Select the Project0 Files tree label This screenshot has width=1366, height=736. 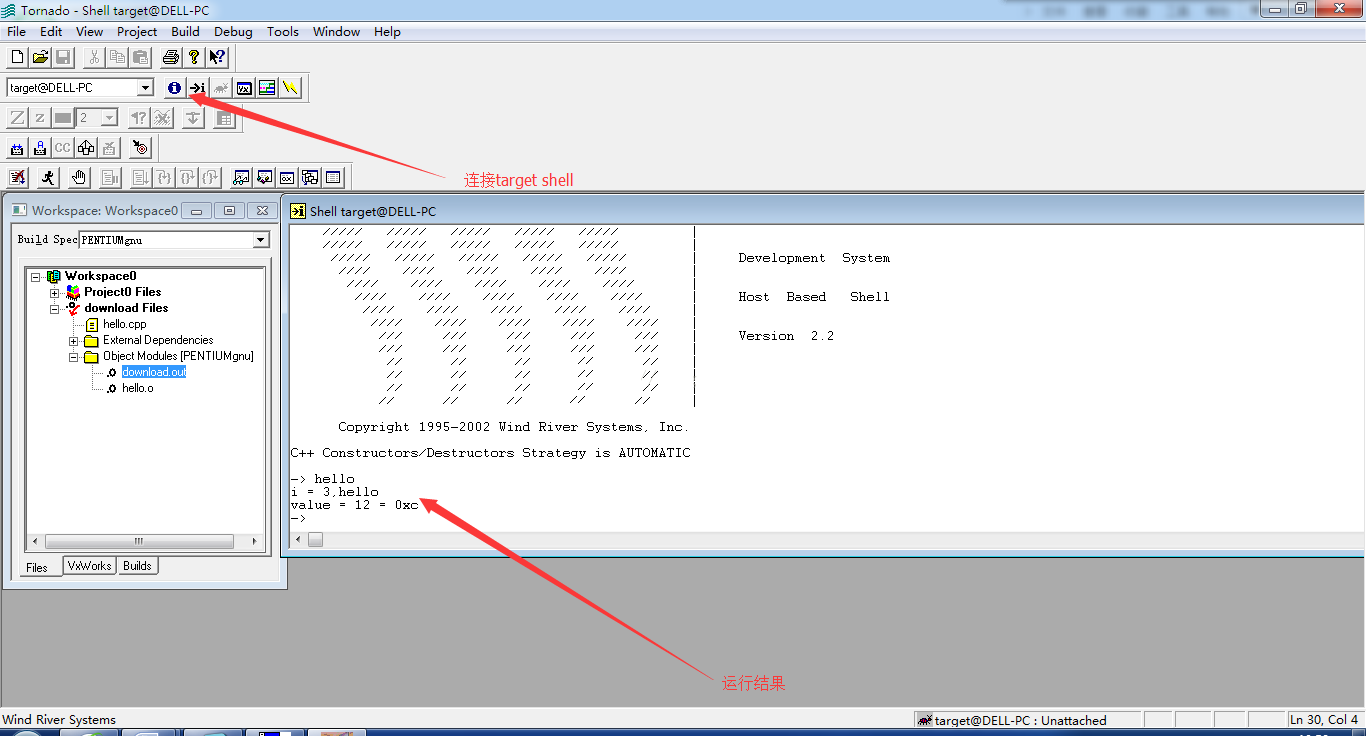pyautogui.click(x=122, y=292)
